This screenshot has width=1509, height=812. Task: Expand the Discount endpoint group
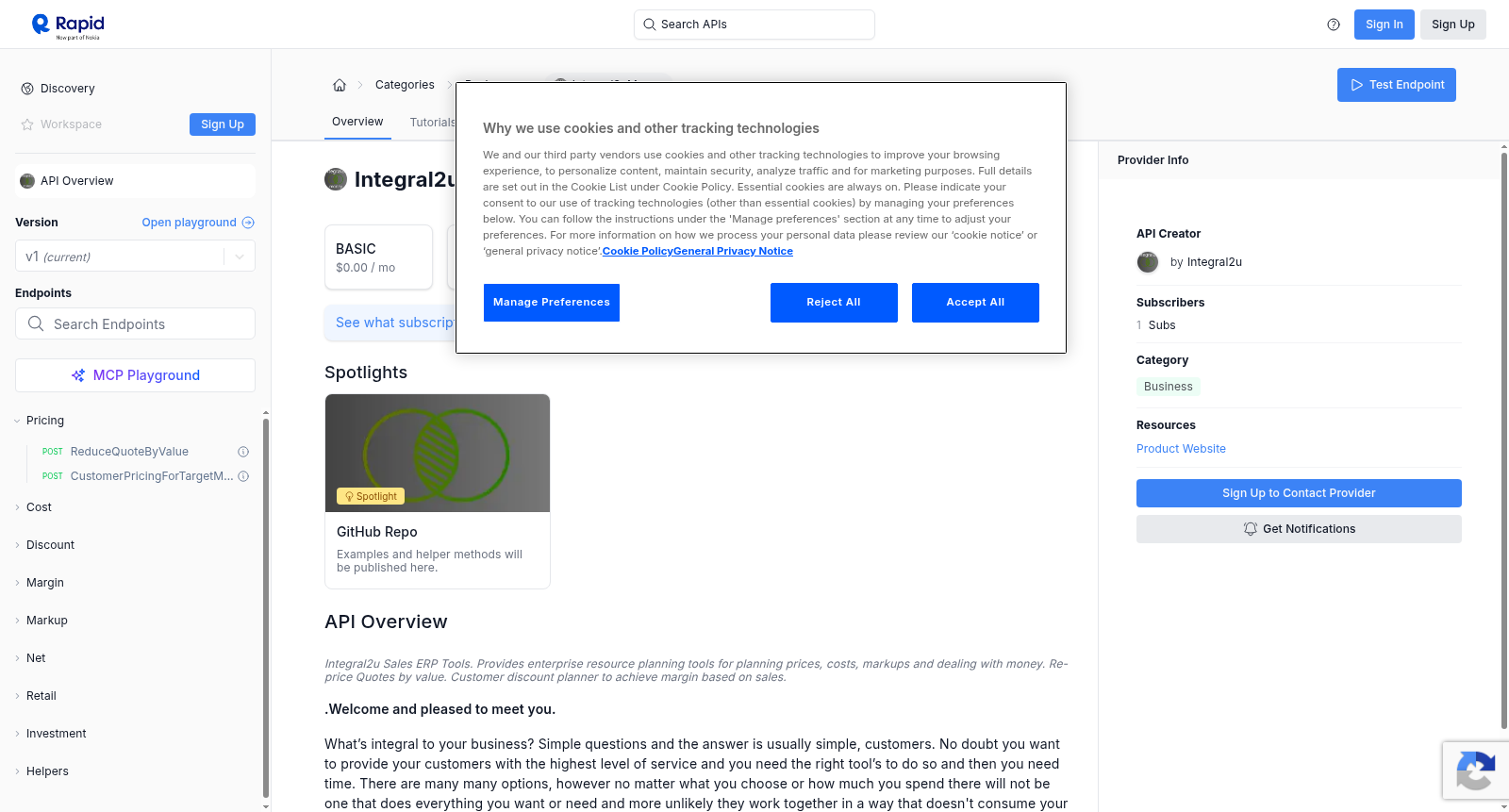pyautogui.click(x=17, y=545)
